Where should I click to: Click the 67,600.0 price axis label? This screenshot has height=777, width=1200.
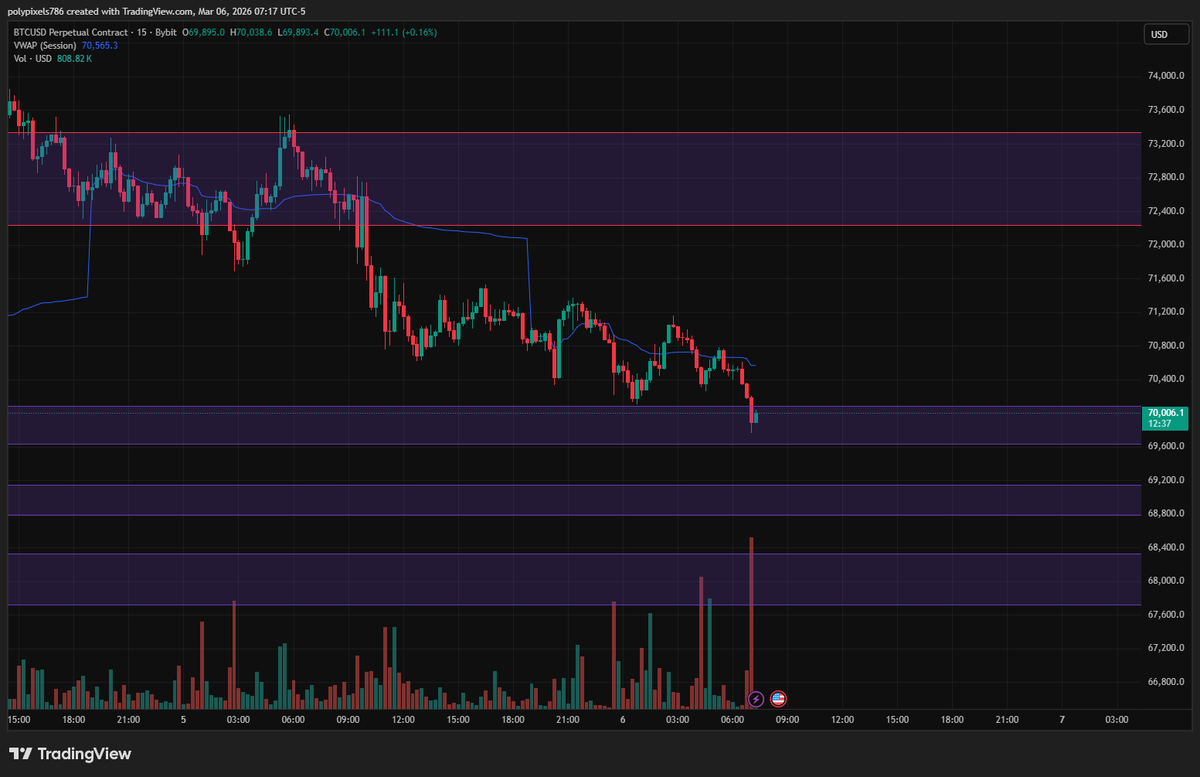[1167, 614]
